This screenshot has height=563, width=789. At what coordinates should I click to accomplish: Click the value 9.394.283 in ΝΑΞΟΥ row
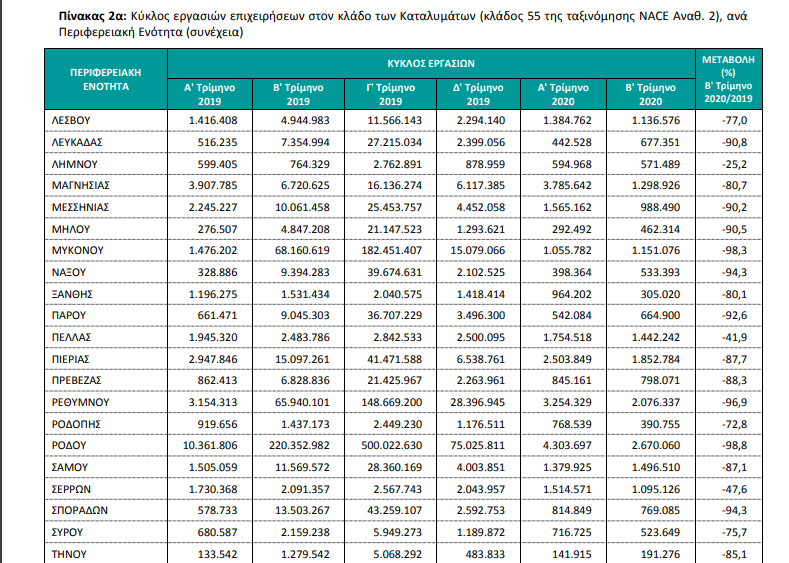305,273
